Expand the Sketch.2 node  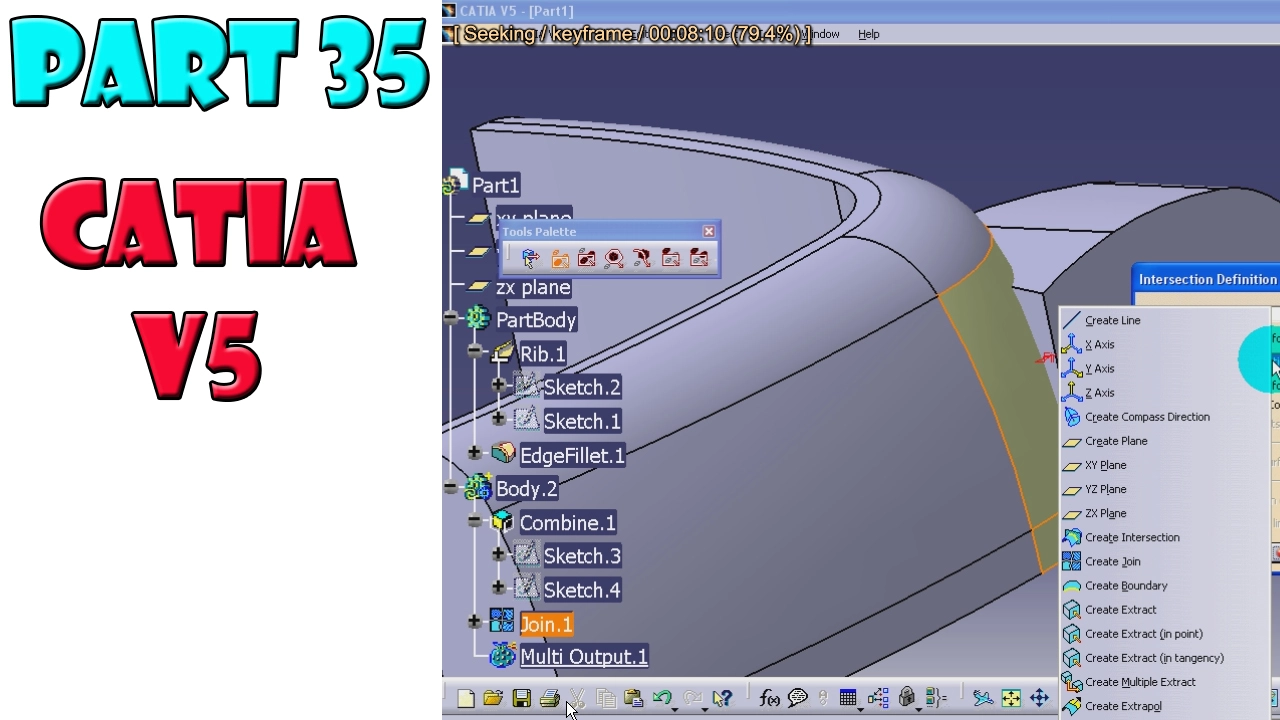(499, 385)
